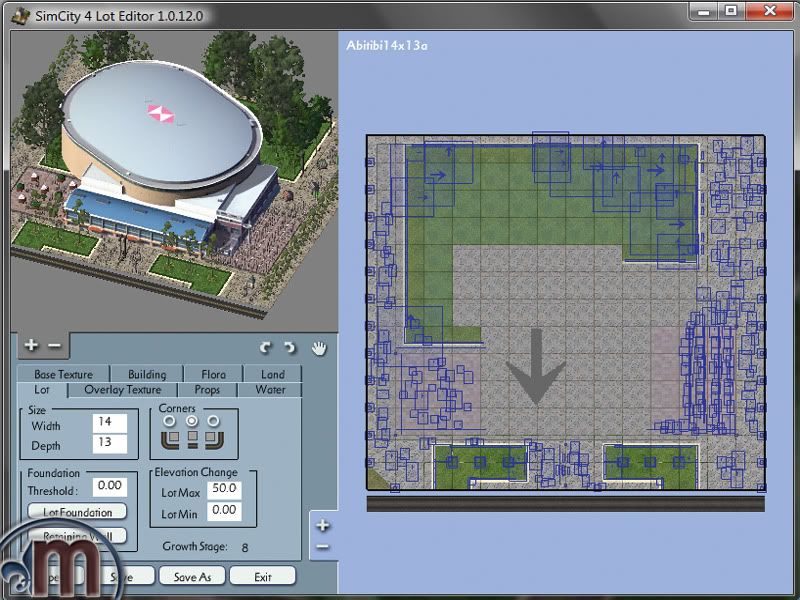Click the Foundation Threshold field
Image resolution: width=800 pixels, height=600 pixels.
coord(110,486)
